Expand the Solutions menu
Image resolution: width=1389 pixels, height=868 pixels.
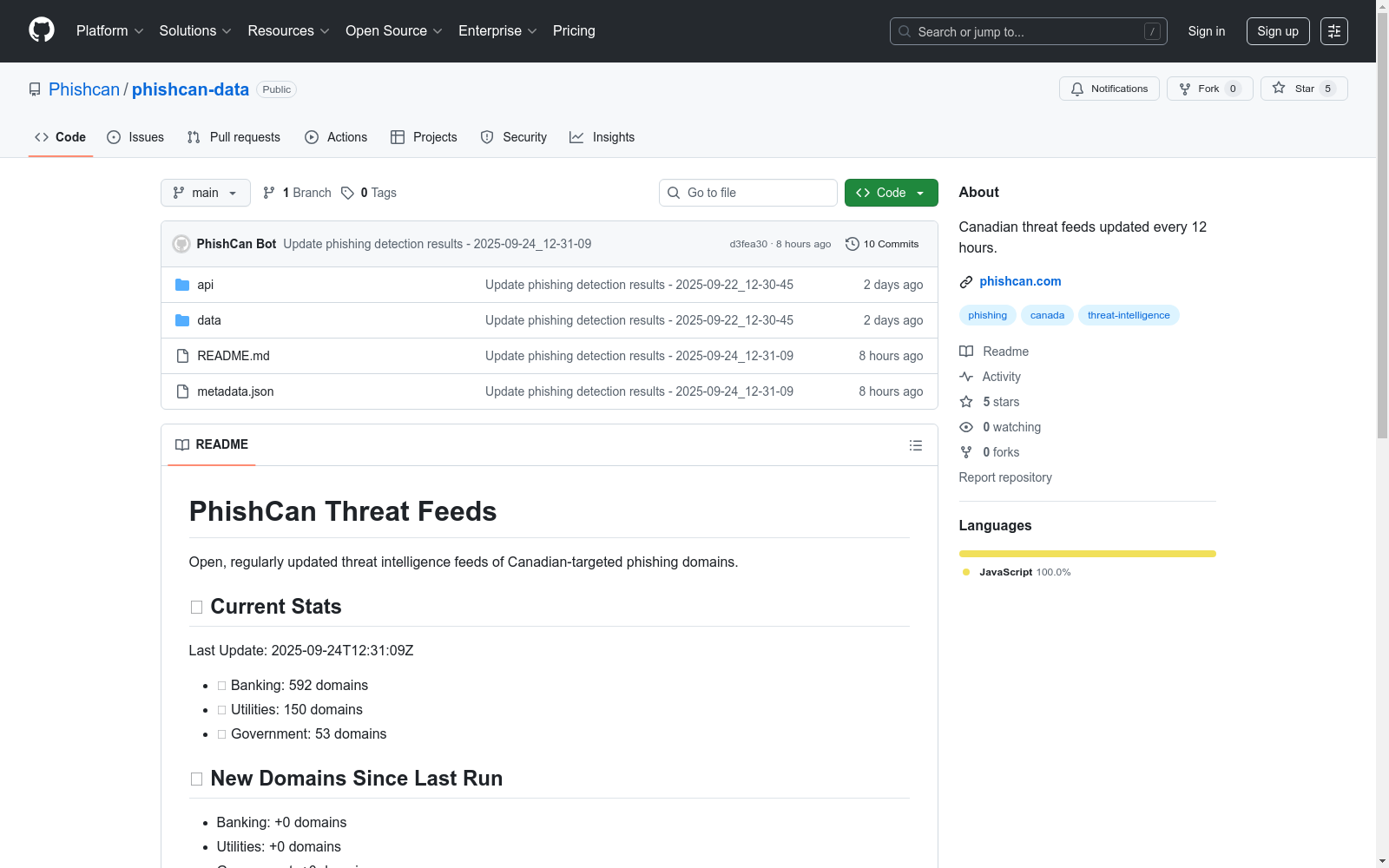(195, 31)
